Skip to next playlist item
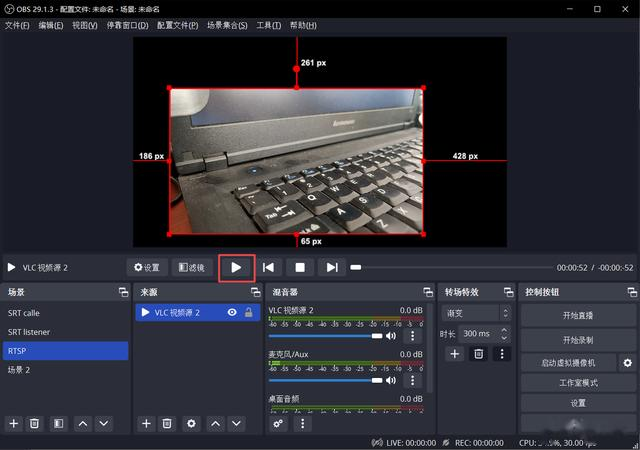Image resolution: width=640 pixels, height=450 pixels. click(x=332, y=267)
